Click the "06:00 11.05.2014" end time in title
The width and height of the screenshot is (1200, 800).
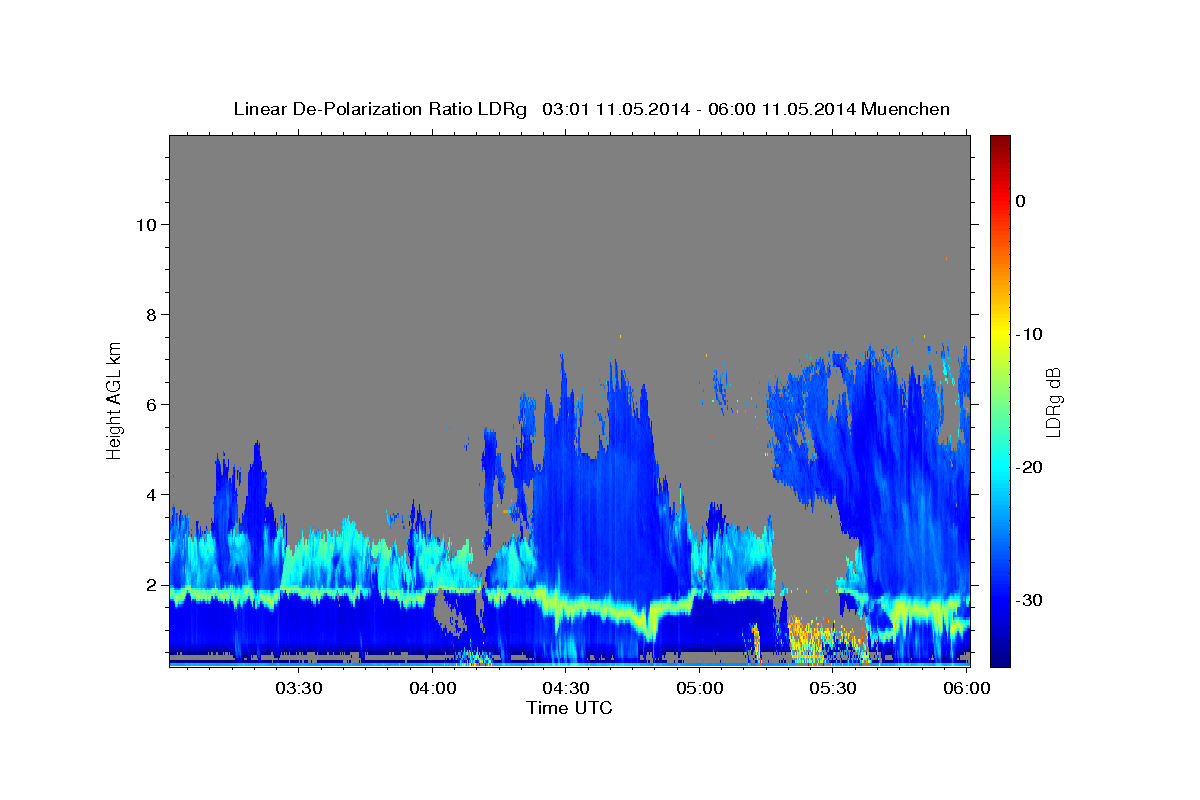pos(781,109)
